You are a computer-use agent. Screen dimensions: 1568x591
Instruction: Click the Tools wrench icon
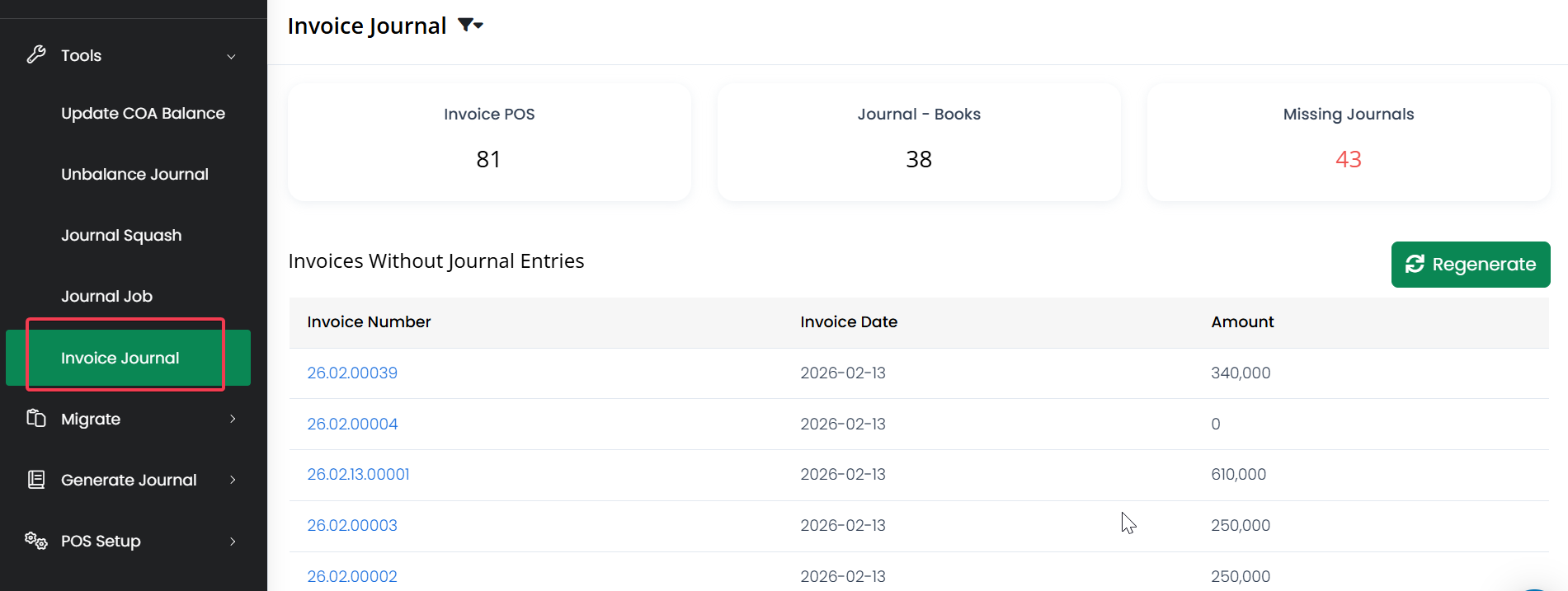coord(36,55)
